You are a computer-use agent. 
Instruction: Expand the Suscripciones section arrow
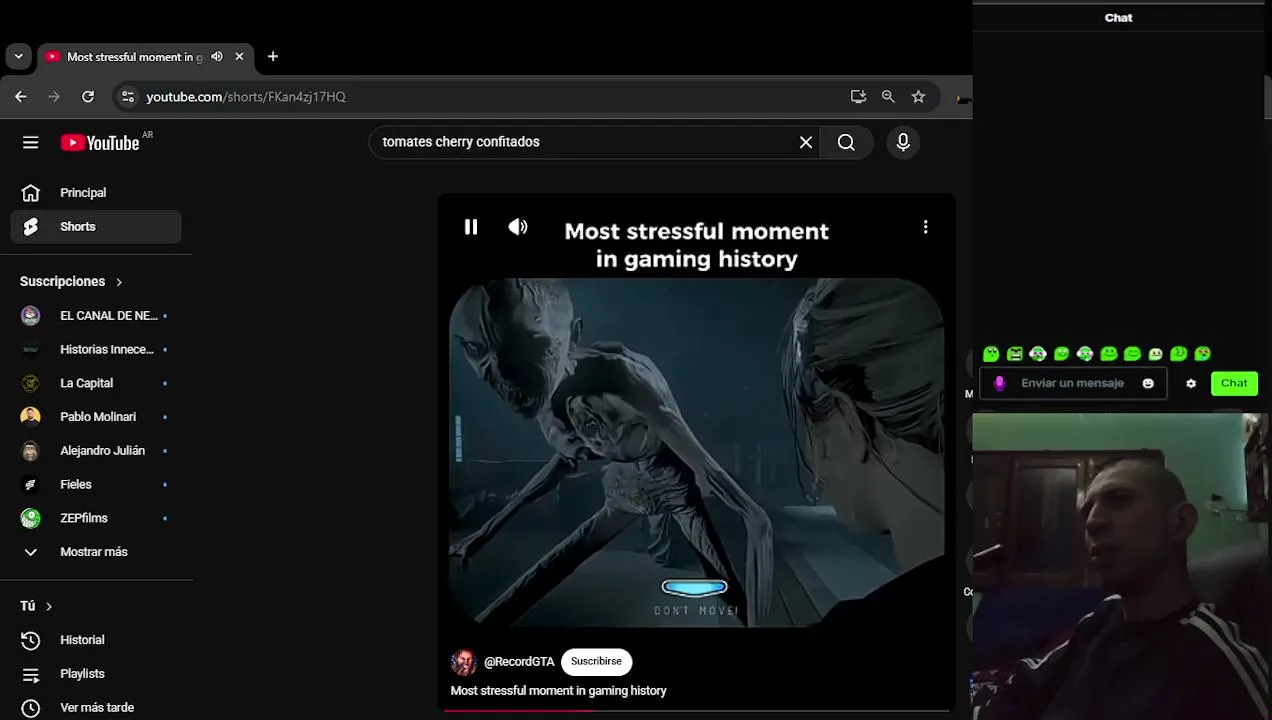tap(119, 282)
